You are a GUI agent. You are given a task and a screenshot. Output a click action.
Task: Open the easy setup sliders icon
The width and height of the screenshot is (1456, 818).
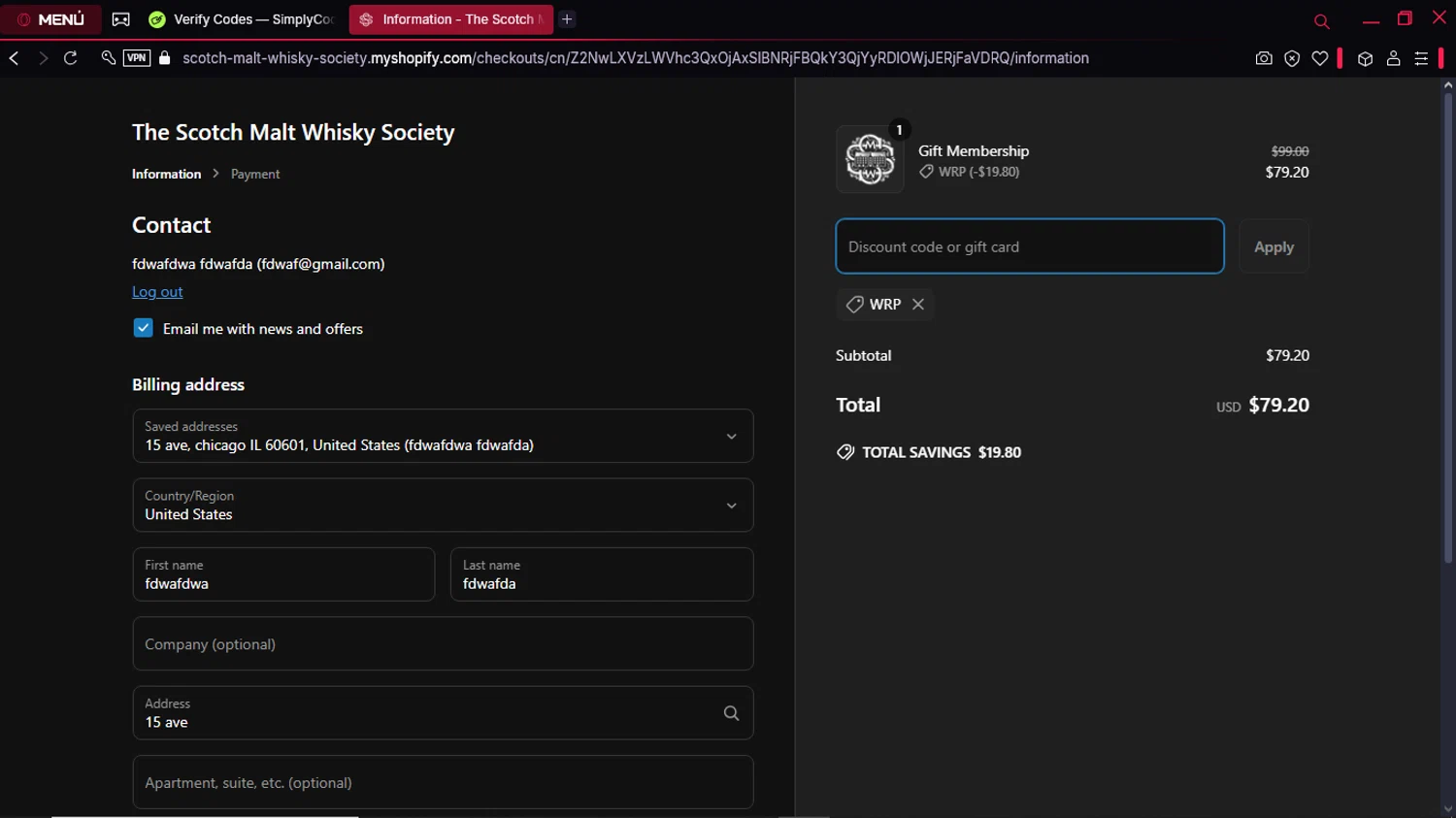point(1421,58)
